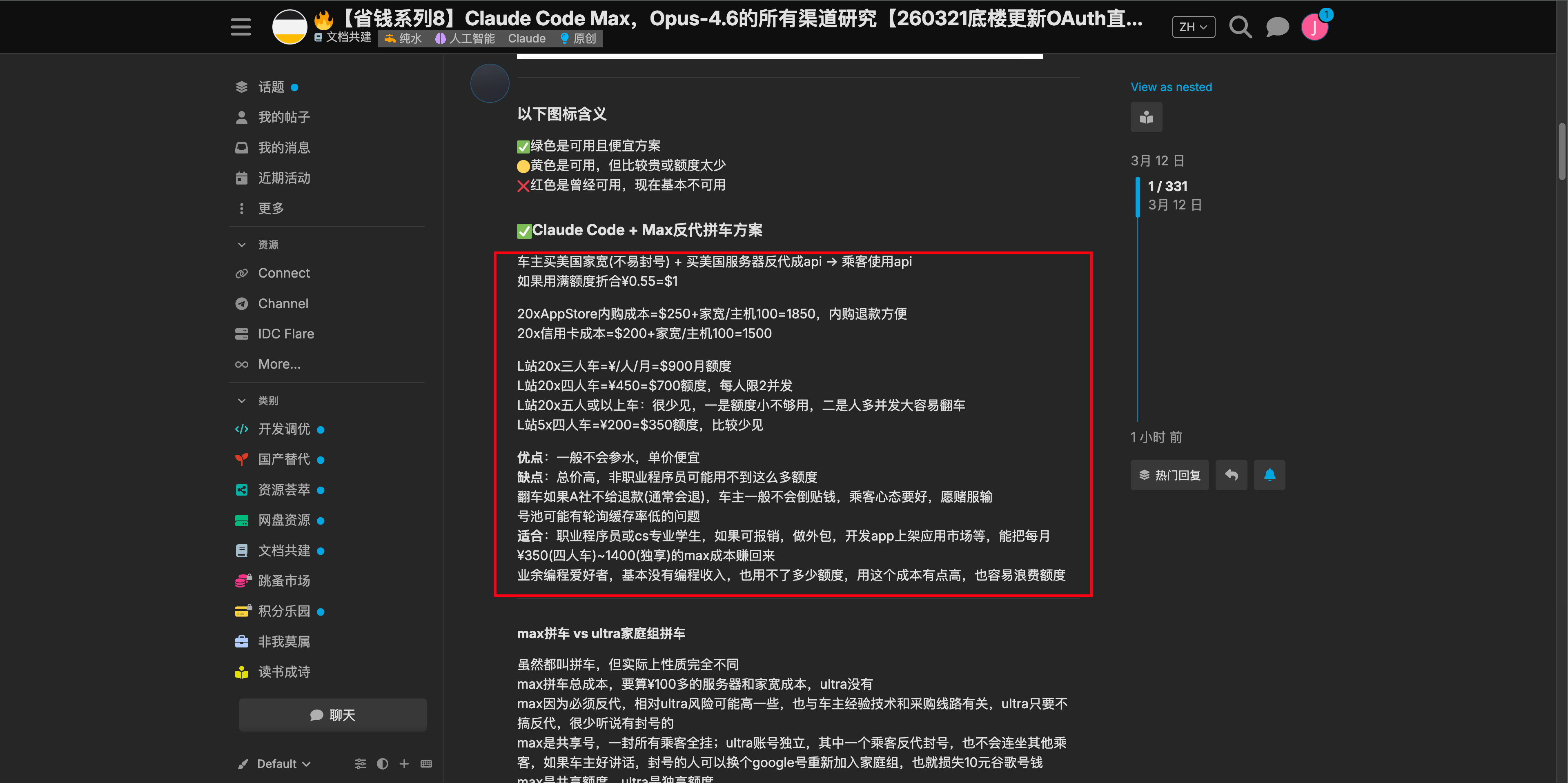The height and width of the screenshot is (783, 1568).
Task: Open 我的帖子 in sidebar
Action: coord(284,117)
